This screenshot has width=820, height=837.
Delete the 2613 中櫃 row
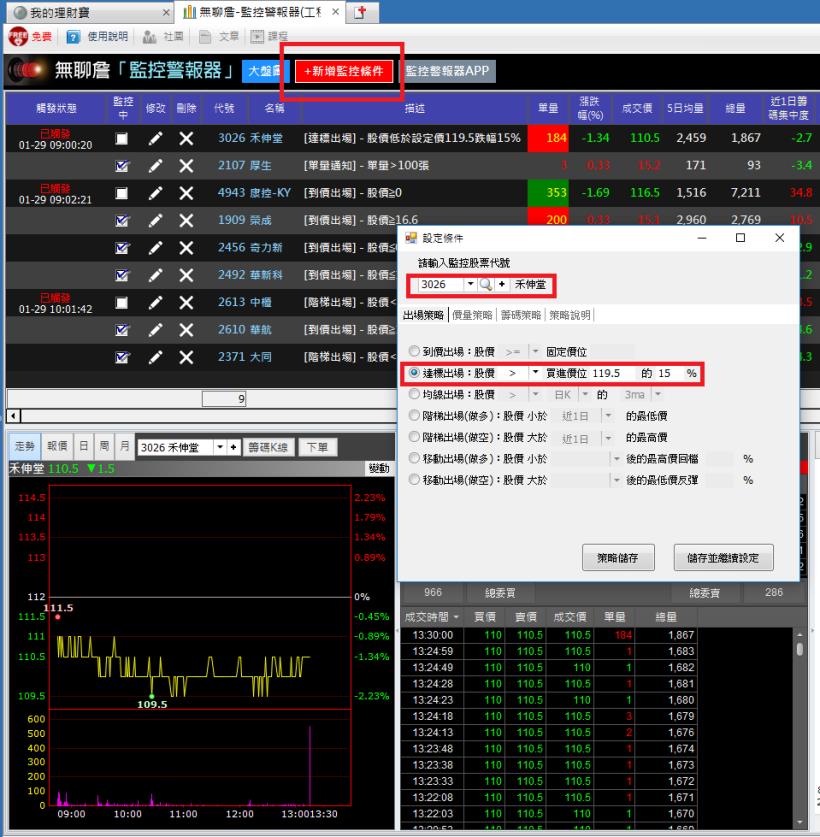click(186, 303)
